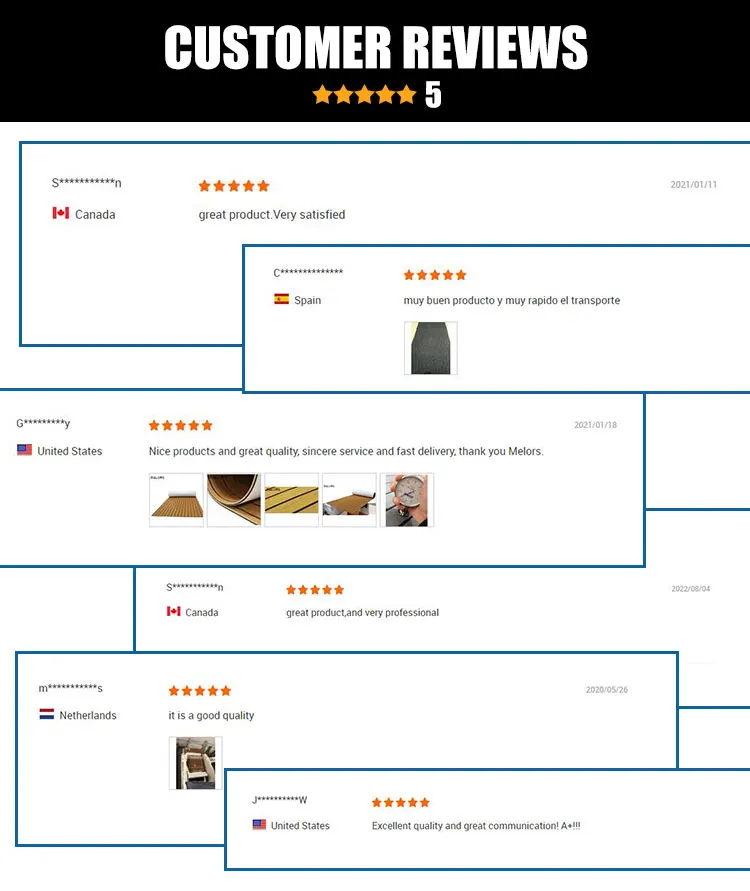The width and height of the screenshot is (750, 891).
Task: Open the teak stripes close-up thumbnail
Action: pyautogui.click(x=291, y=500)
